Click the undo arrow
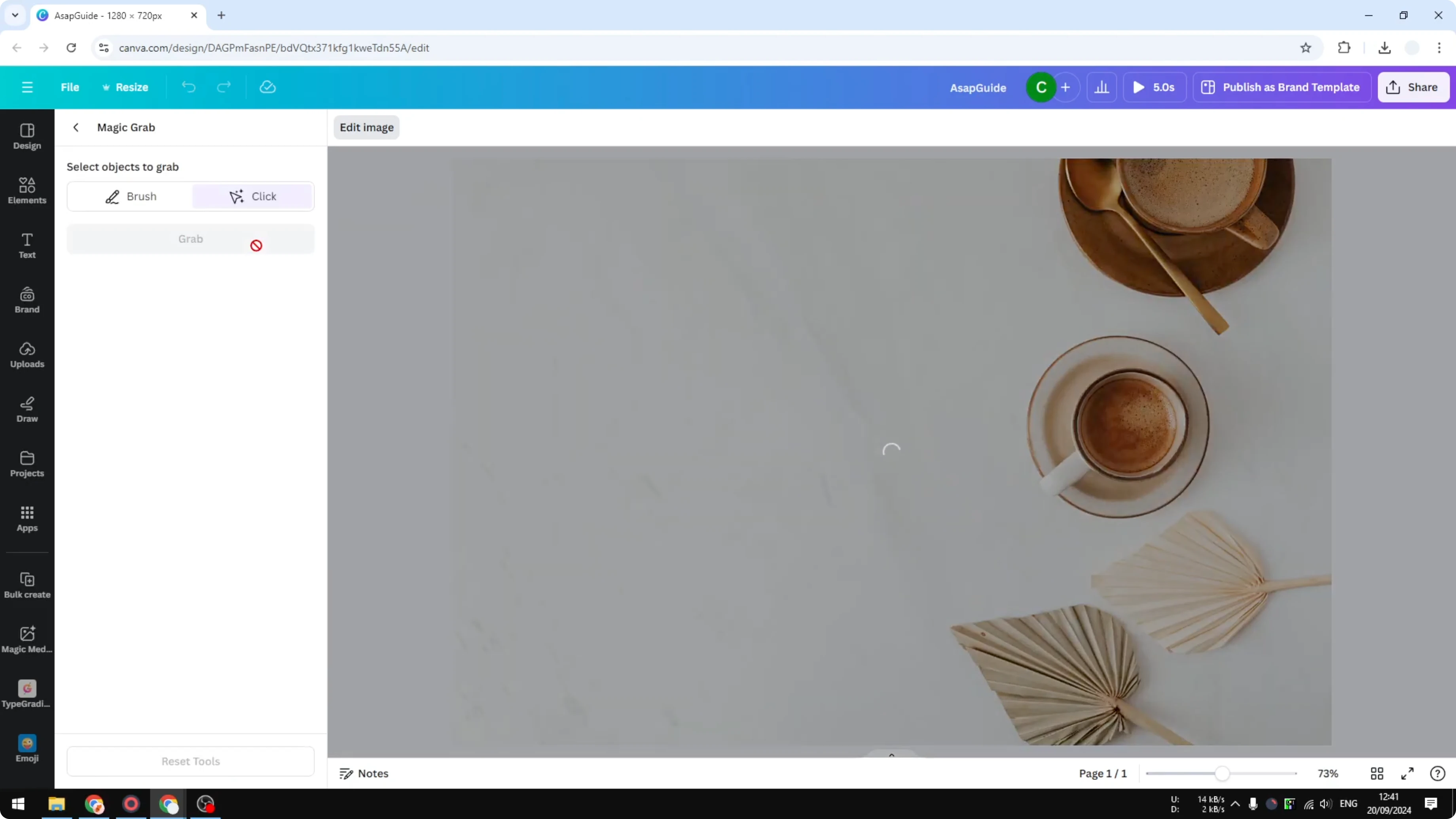The width and height of the screenshot is (1456, 819). [188, 87]
